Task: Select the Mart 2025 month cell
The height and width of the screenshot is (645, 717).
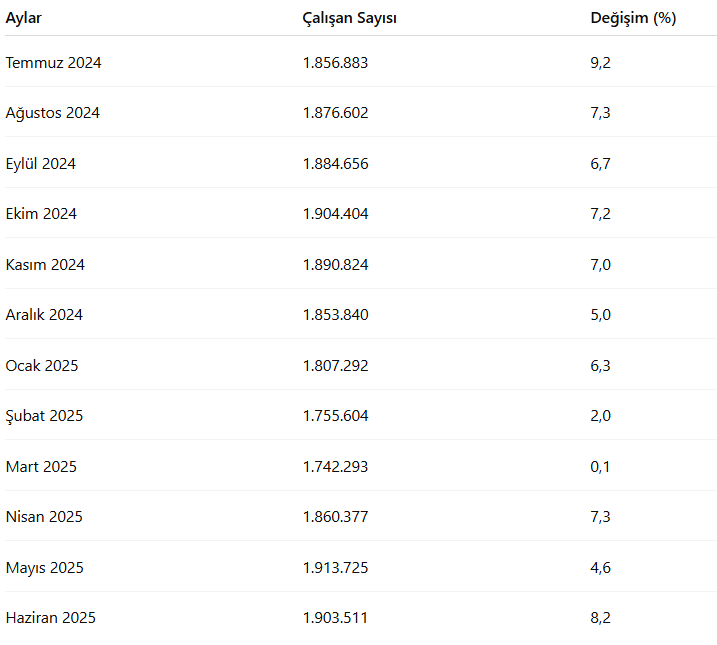Action: (41, 467)
